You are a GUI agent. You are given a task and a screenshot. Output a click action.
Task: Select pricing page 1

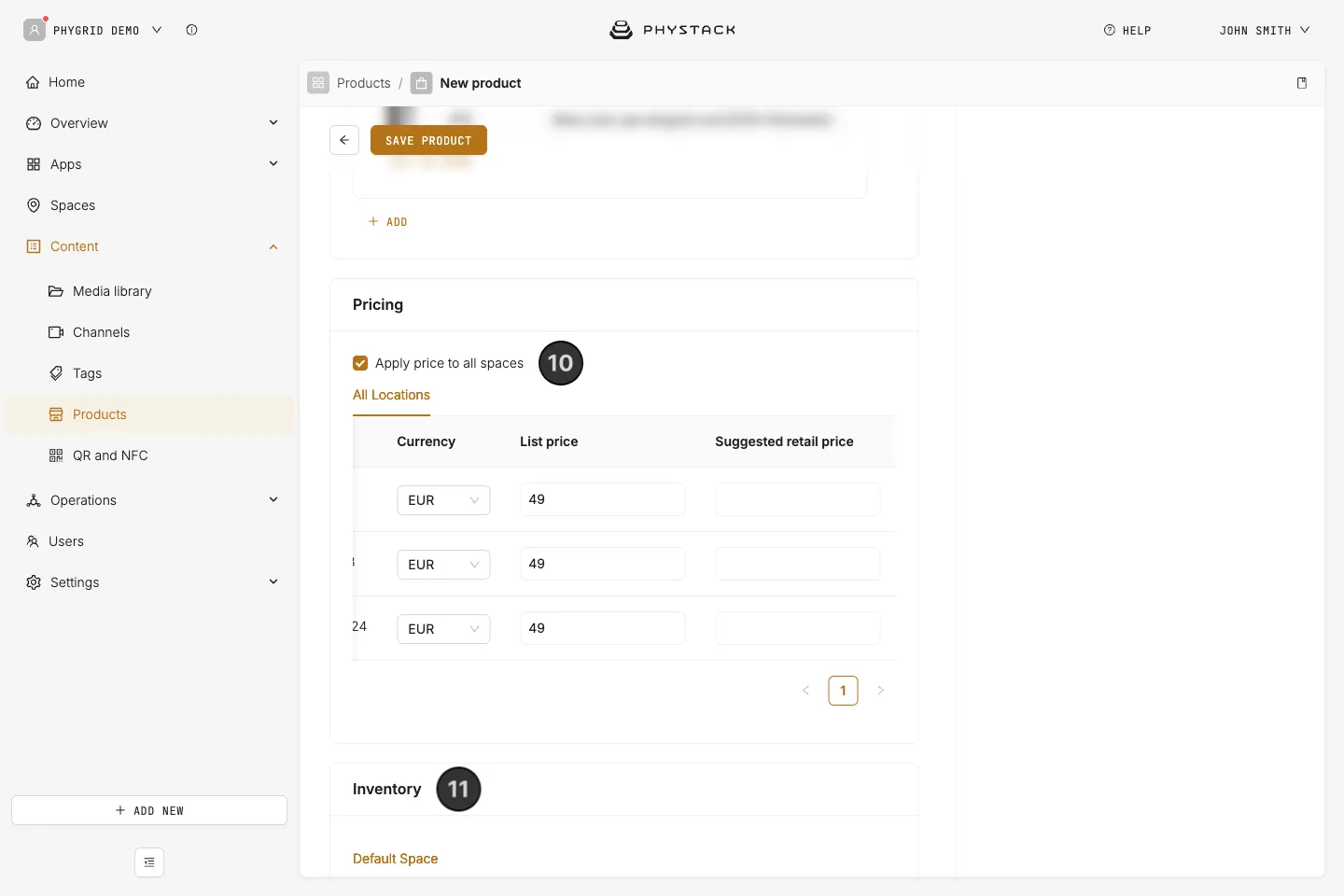click(843, 691)
